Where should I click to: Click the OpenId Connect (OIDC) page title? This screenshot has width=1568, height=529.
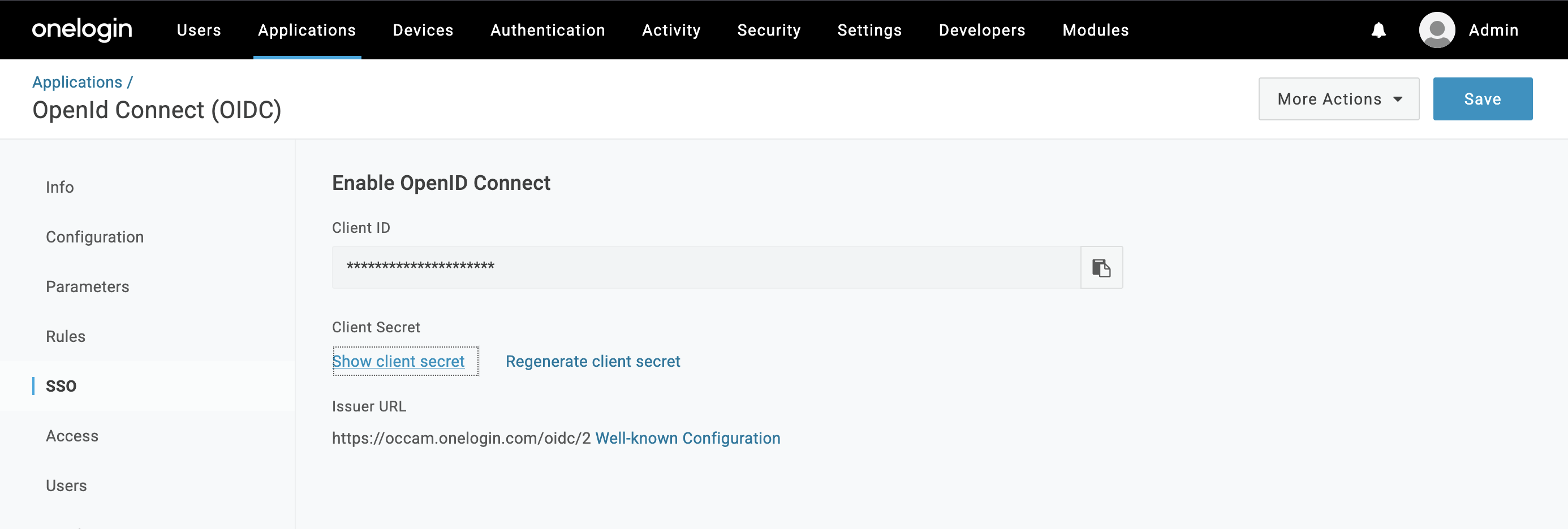tap(157, 111)
